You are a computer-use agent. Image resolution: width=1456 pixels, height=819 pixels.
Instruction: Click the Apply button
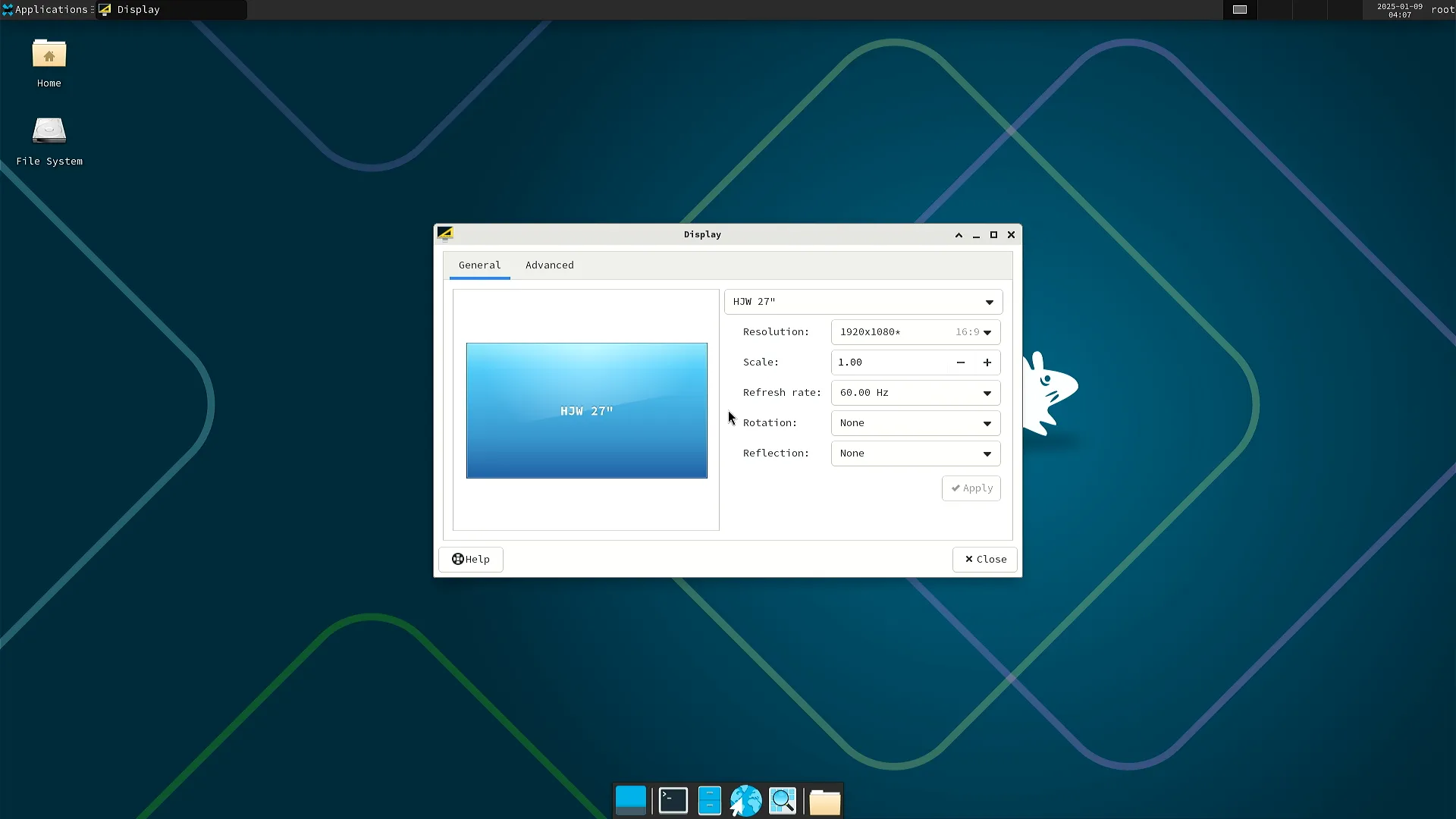click(971, 488)
